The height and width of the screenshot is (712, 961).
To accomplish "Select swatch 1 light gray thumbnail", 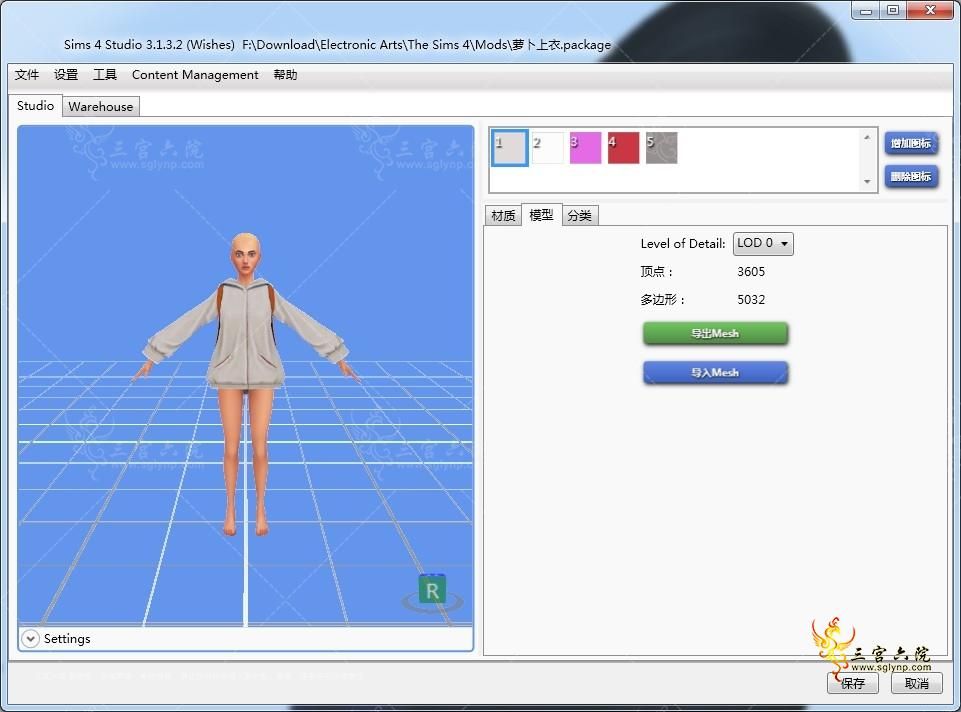I will click(x=510, y=148).
